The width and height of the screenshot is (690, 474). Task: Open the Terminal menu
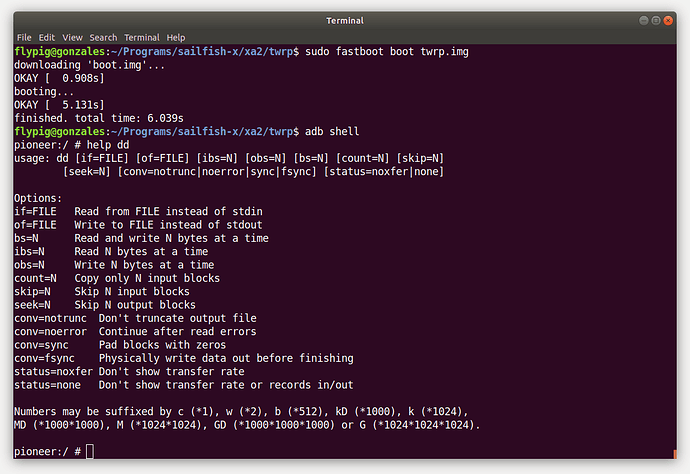coord(142,37)
